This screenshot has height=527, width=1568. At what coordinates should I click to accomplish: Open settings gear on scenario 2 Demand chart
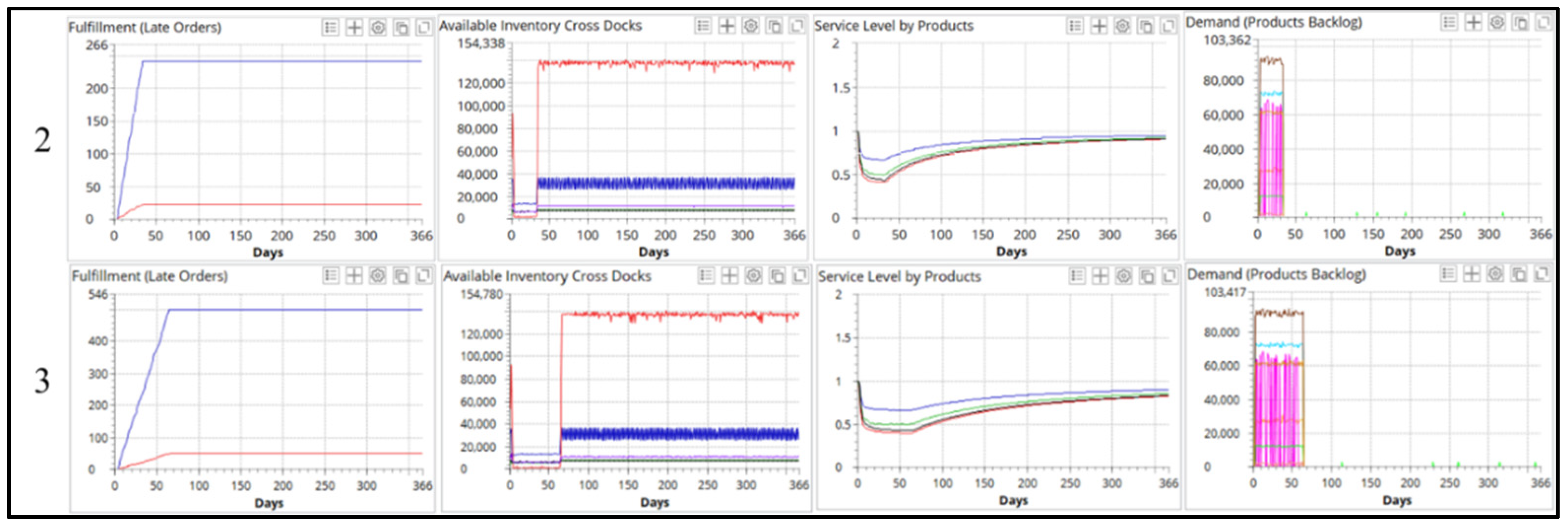pos(1496,23)
